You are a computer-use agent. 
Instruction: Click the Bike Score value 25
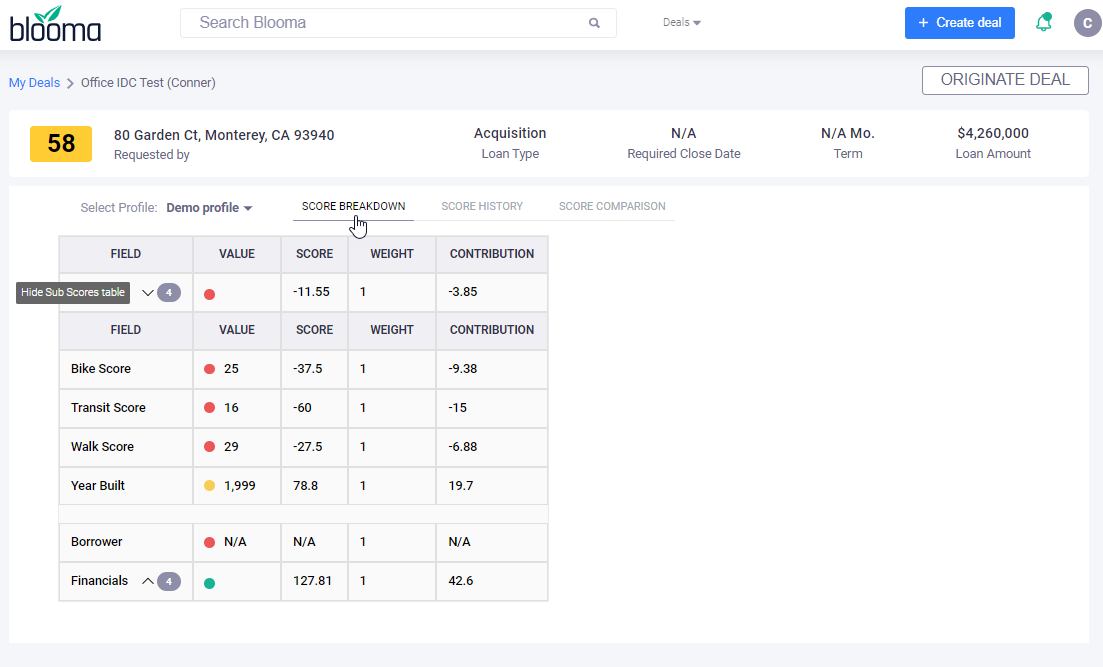231,369
